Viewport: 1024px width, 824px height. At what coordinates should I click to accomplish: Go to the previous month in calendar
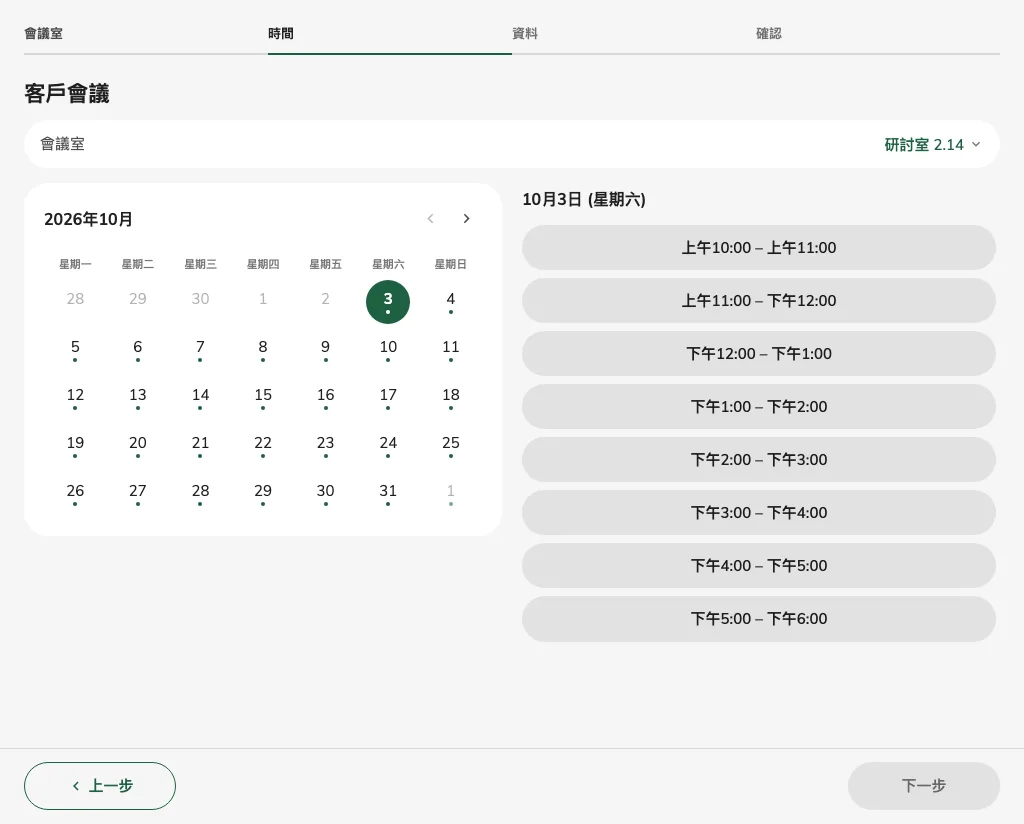(x=430, y=219)
